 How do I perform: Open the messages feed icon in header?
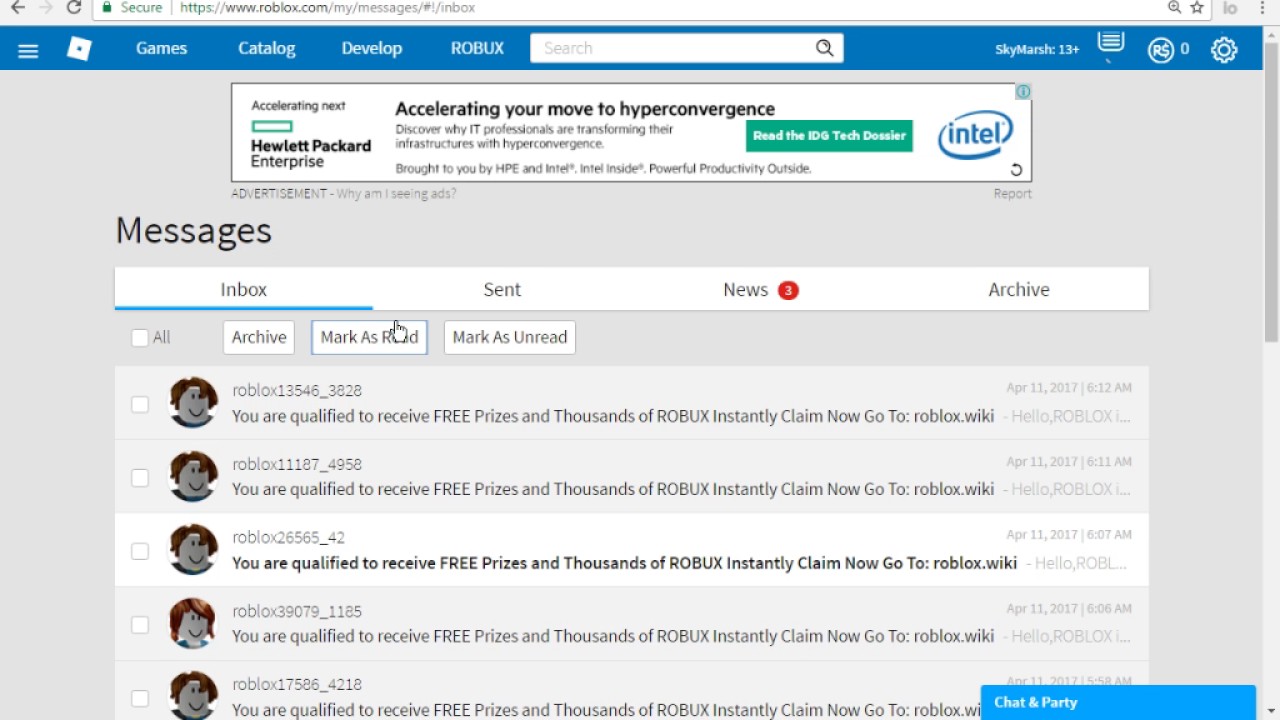tap(1110, 44)
